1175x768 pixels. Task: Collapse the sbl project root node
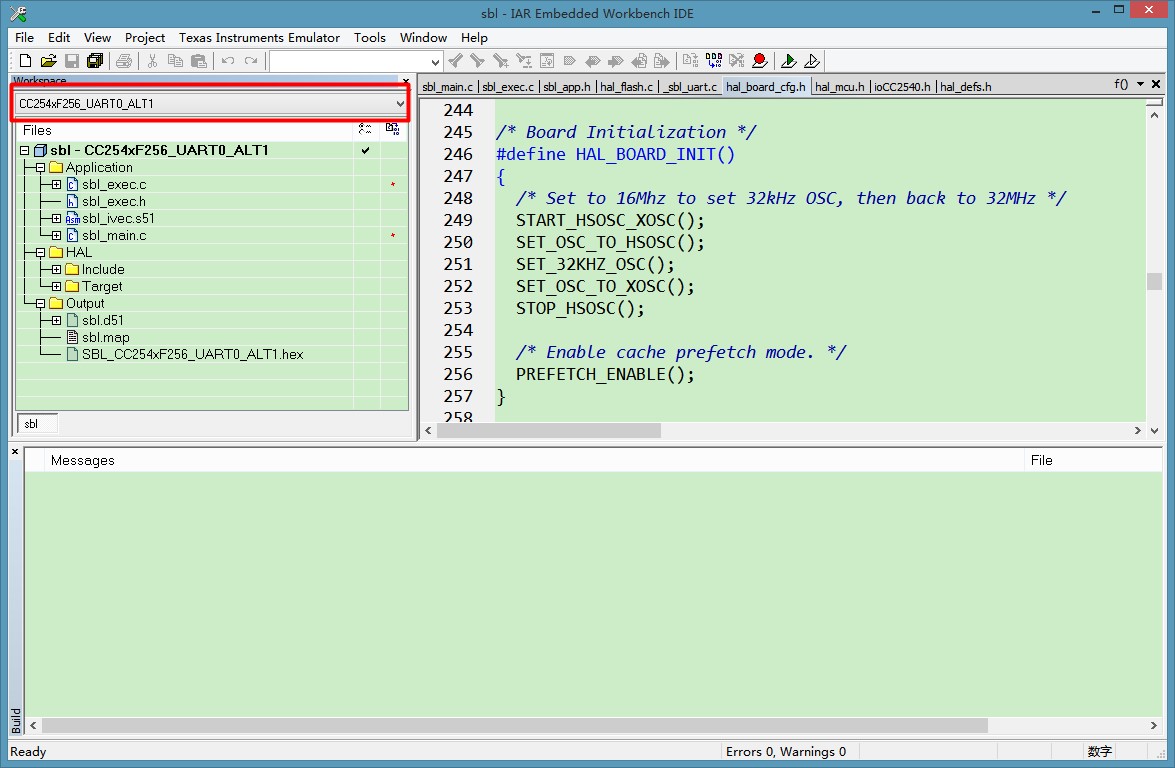pyautogui.click(x=24, y=151)
